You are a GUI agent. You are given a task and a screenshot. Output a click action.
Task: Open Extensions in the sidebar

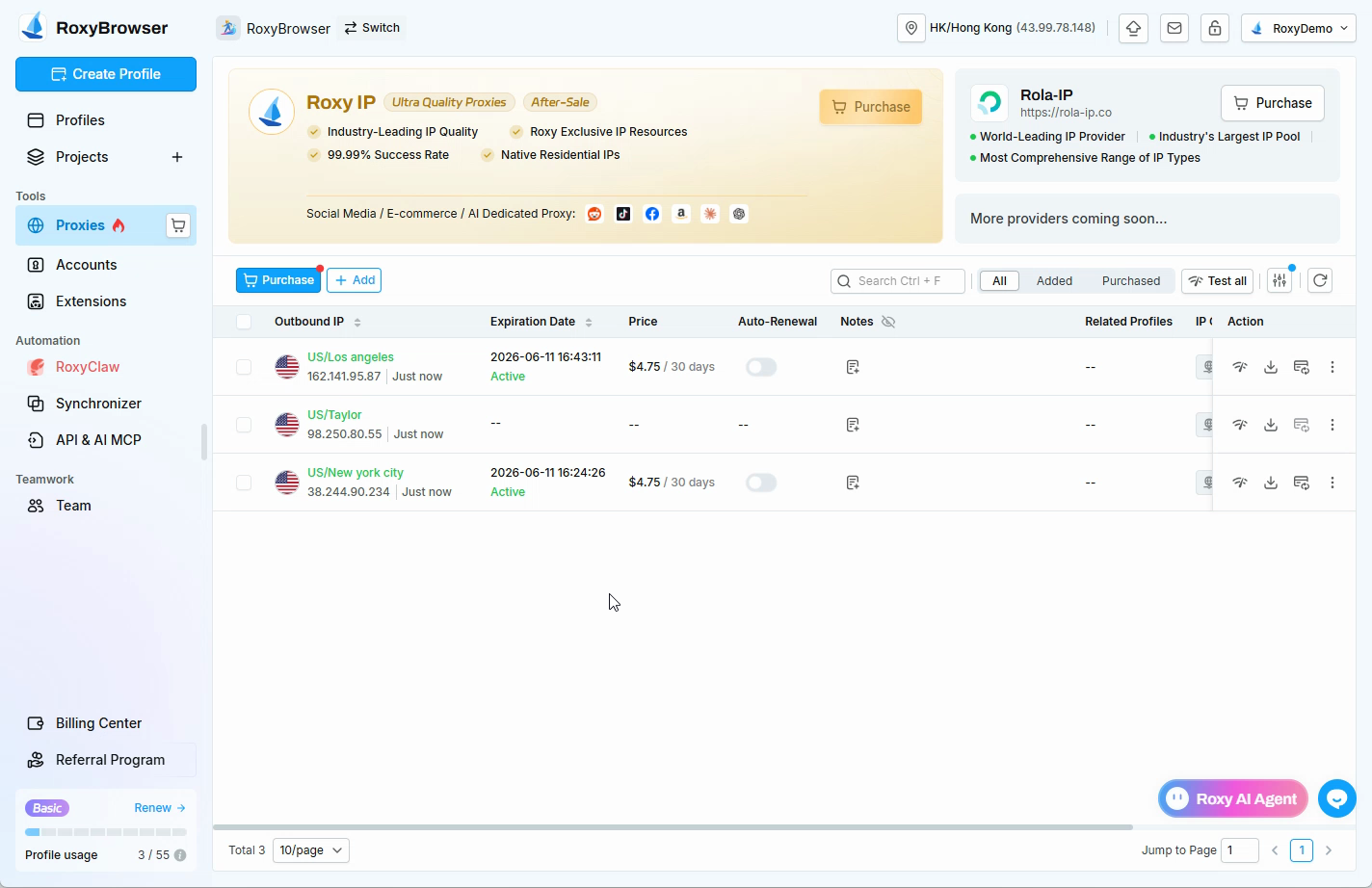coord(106,301)
